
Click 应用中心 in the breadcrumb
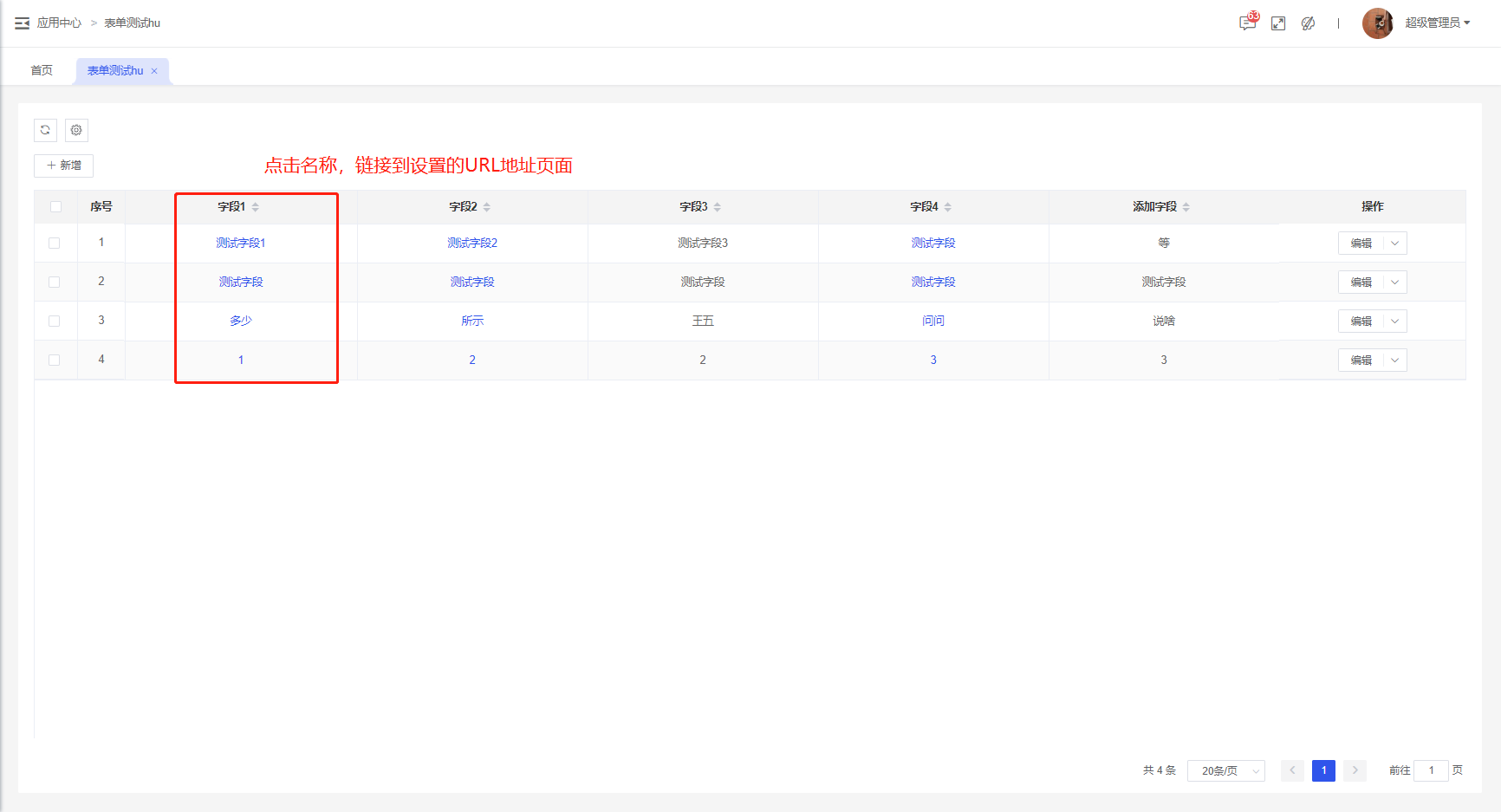[59, 23]
